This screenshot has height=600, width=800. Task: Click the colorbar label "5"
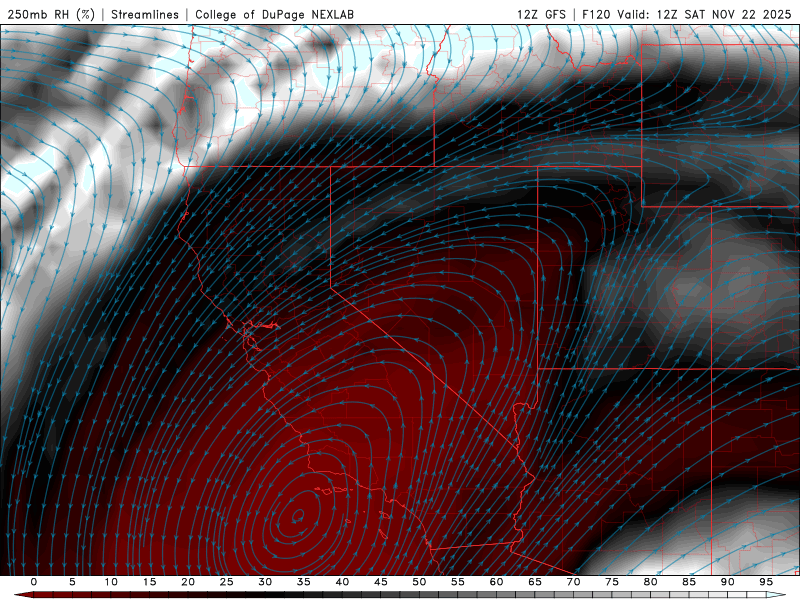72,582
